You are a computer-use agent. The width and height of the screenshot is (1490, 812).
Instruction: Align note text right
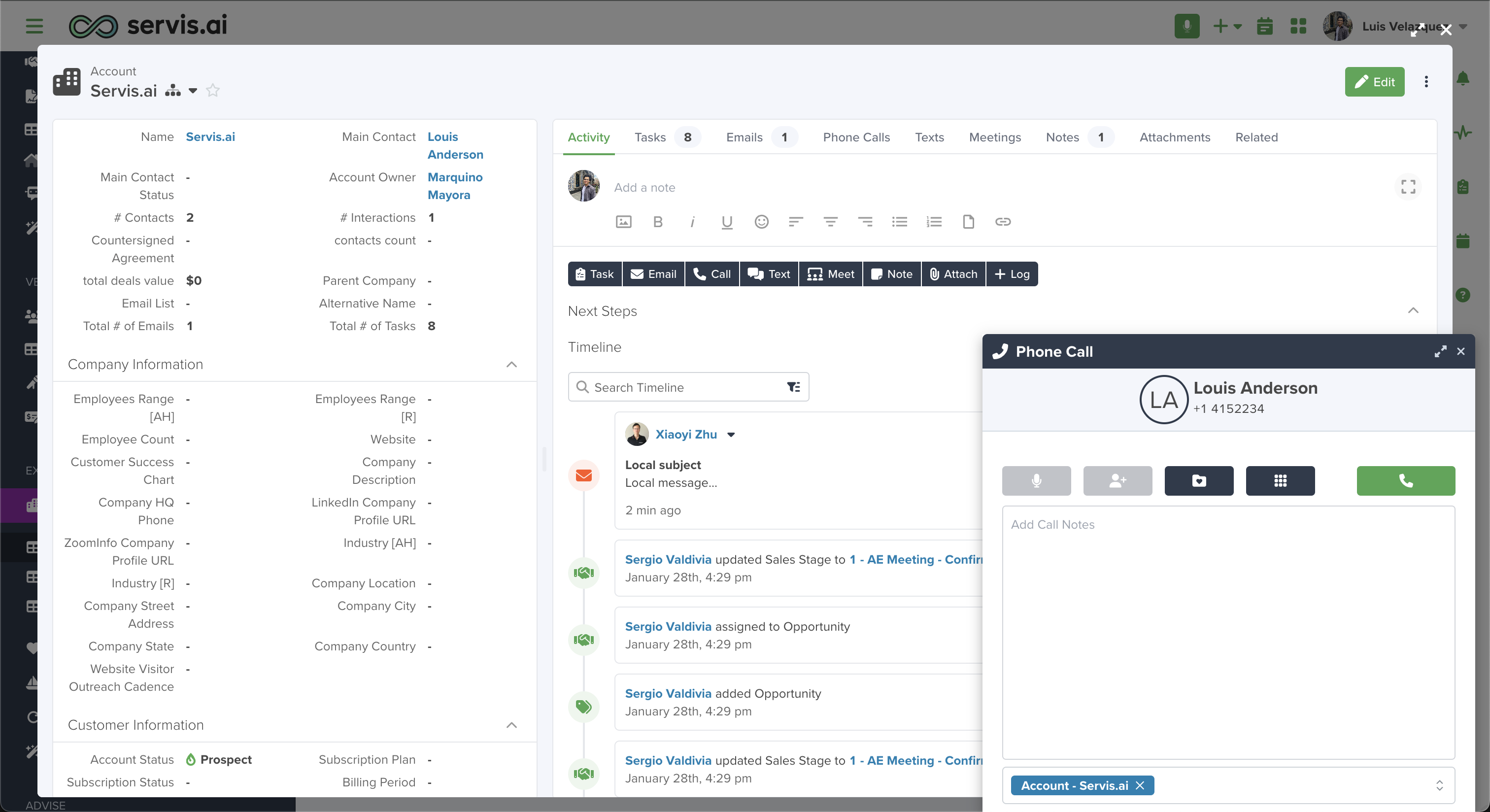click(865, 222)
